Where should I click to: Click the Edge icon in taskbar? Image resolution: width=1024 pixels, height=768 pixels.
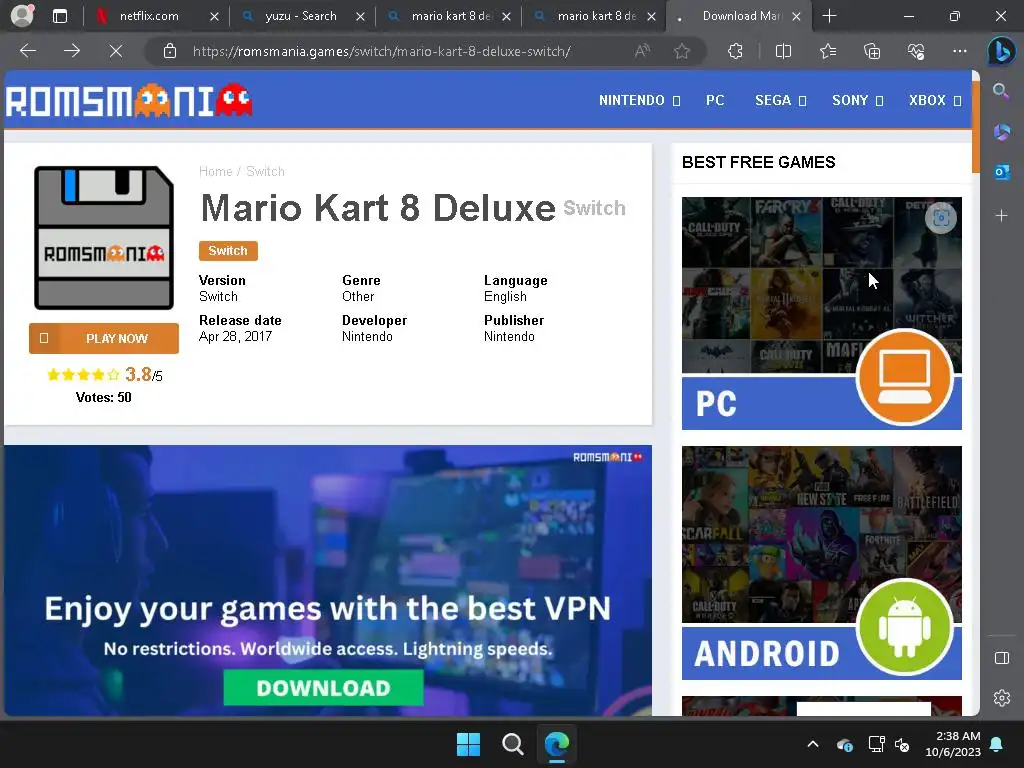tap(557, 744)
